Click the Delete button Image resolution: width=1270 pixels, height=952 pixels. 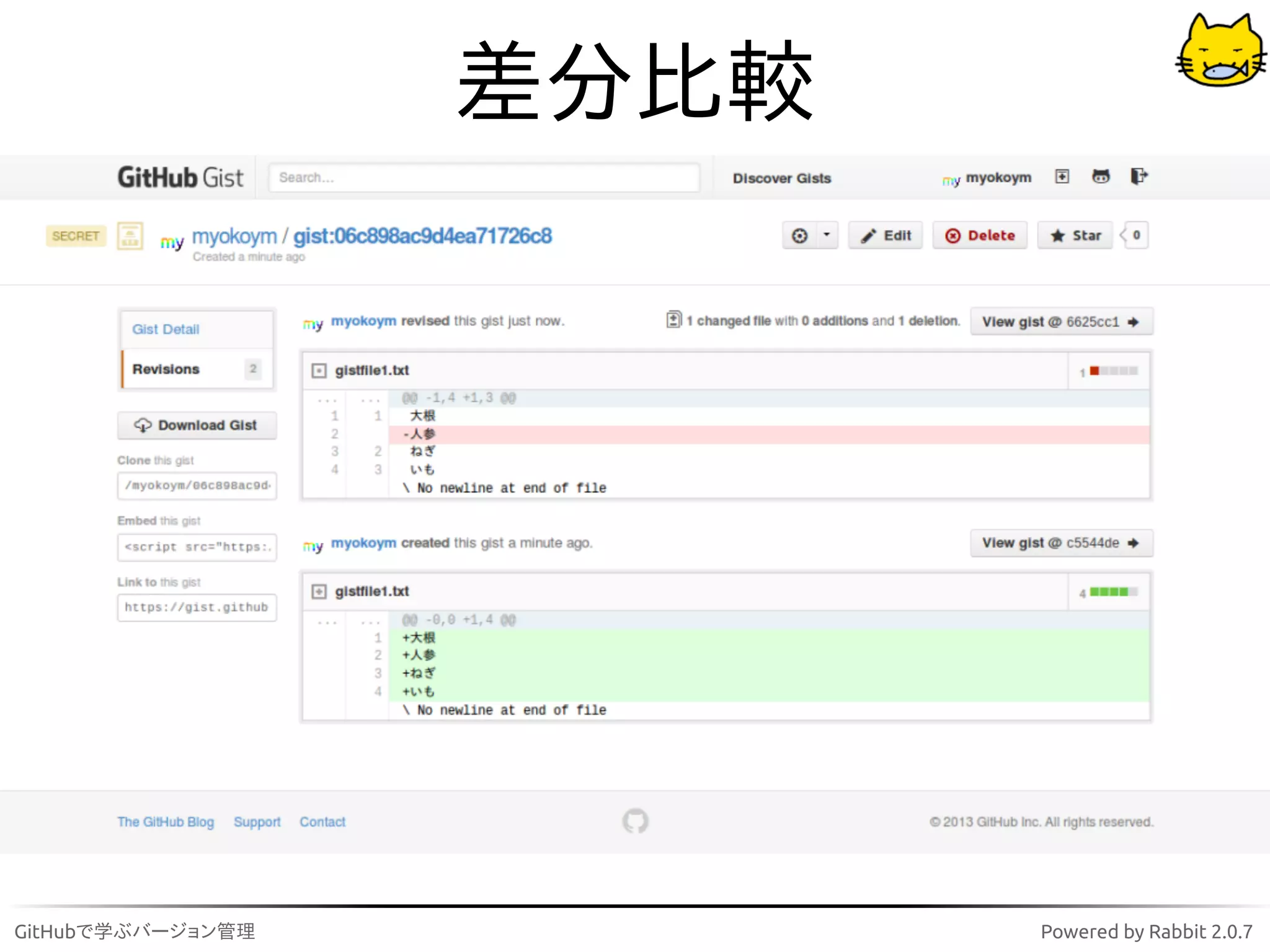point(980,236)
